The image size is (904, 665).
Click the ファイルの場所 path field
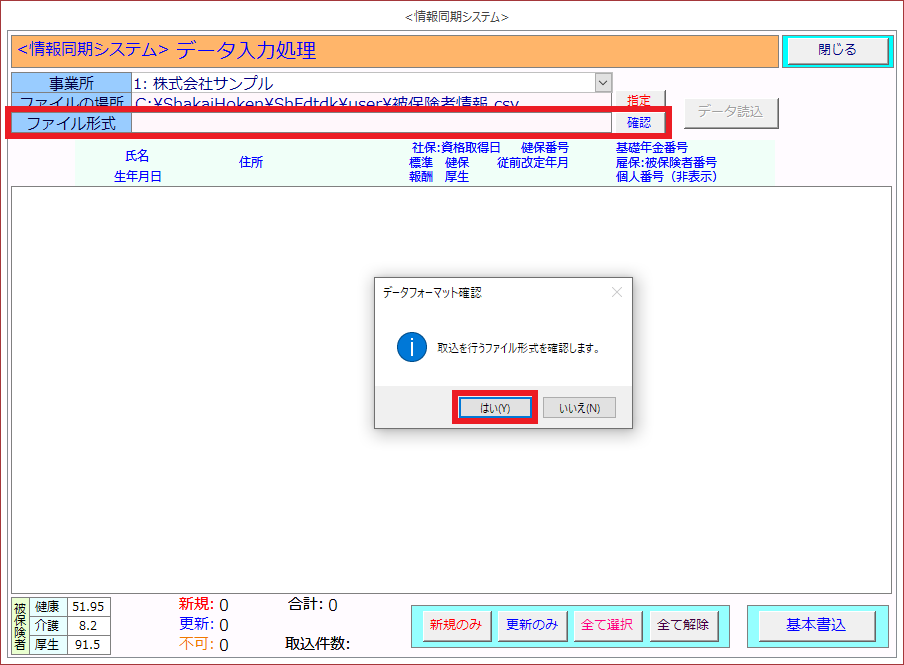370,102
